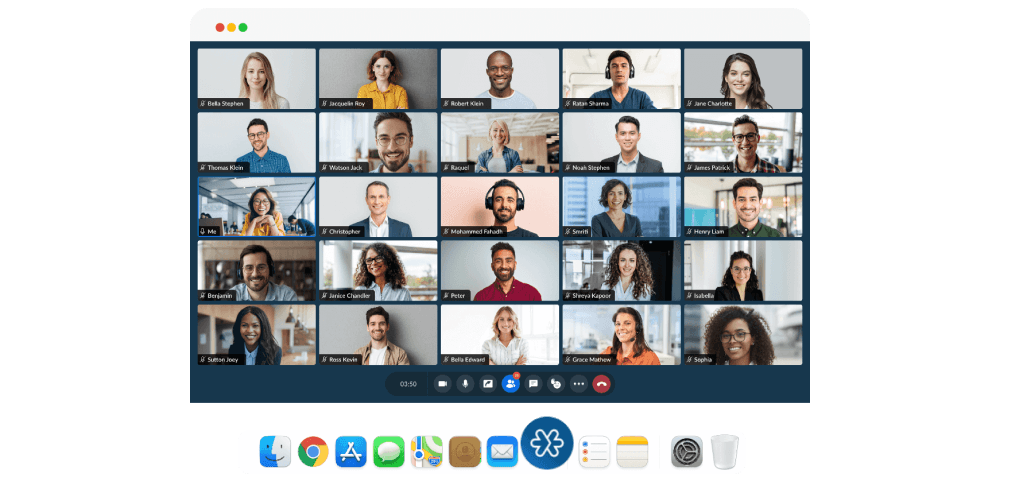The height and width of the screenshot is (485, 1009).
Task: Start screen sharing from the toolbar
Action: [488, 384]
